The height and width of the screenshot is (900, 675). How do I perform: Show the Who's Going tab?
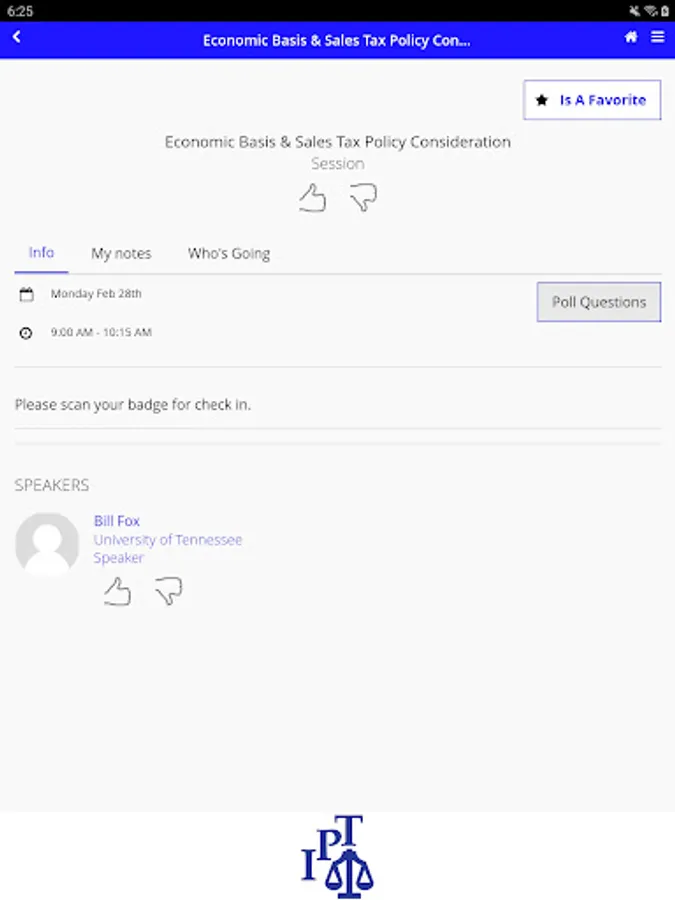229,254
